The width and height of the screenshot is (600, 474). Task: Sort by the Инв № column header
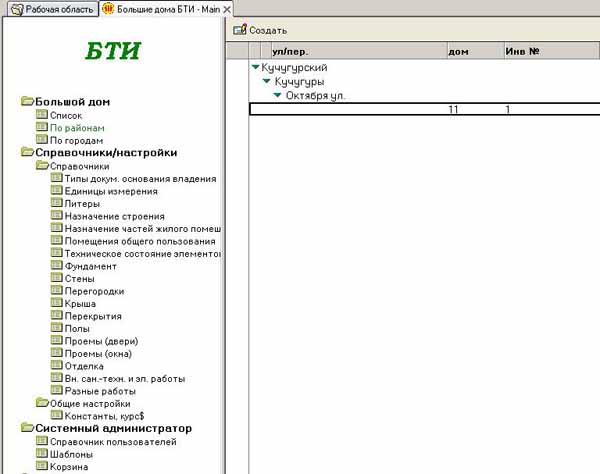pos(551,51)
